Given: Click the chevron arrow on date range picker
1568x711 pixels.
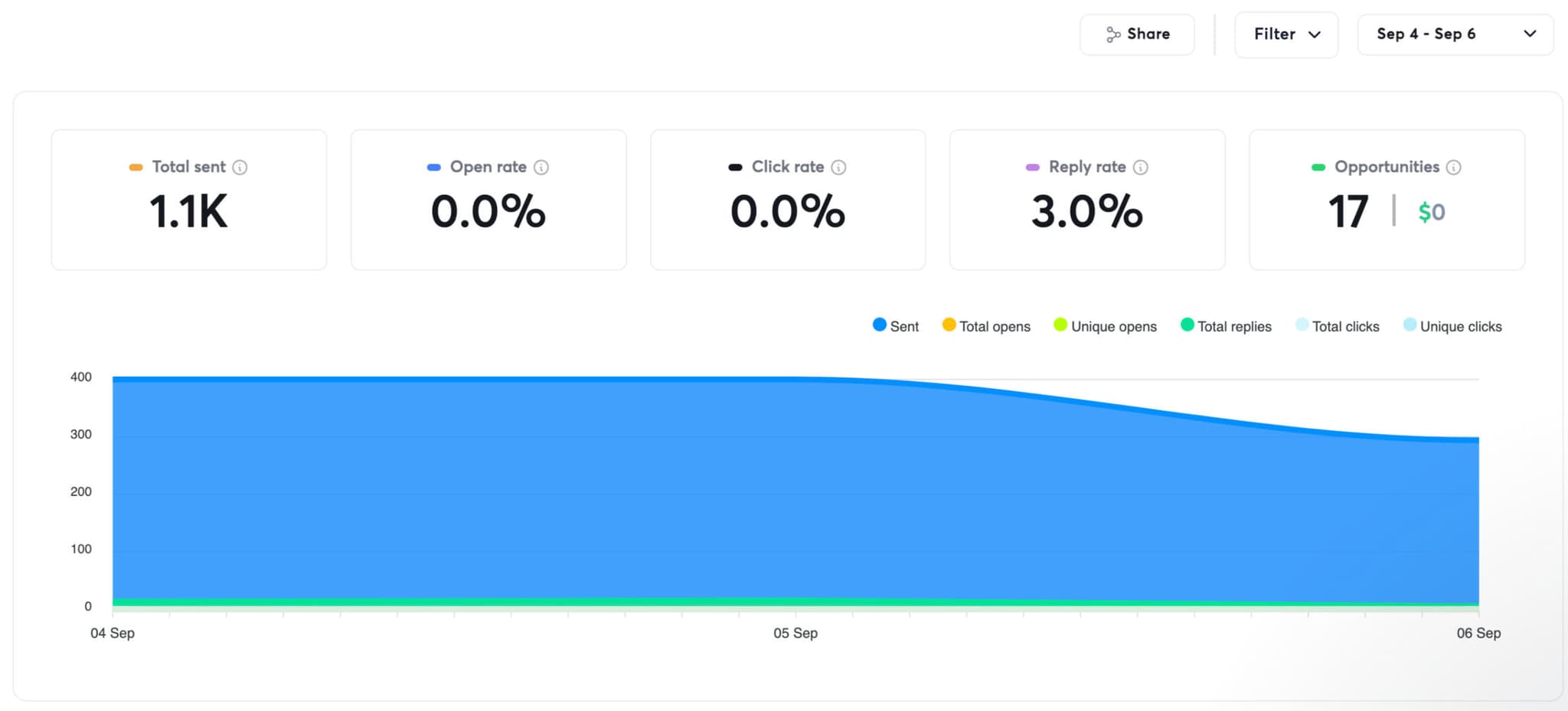Looking at the screenshot, I should [1530, 34].
